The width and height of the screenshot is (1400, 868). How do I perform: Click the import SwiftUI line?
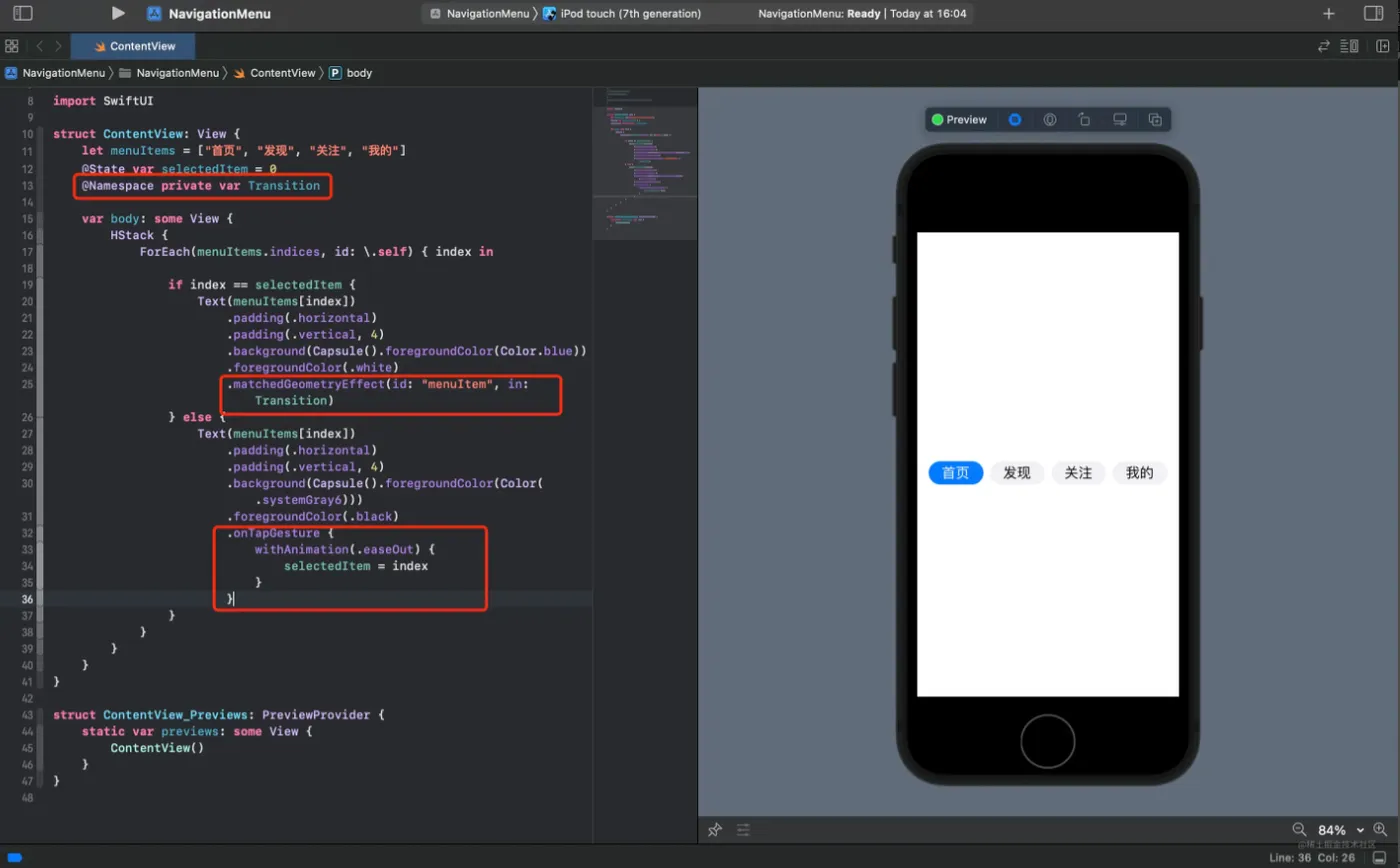pos(103,101)
